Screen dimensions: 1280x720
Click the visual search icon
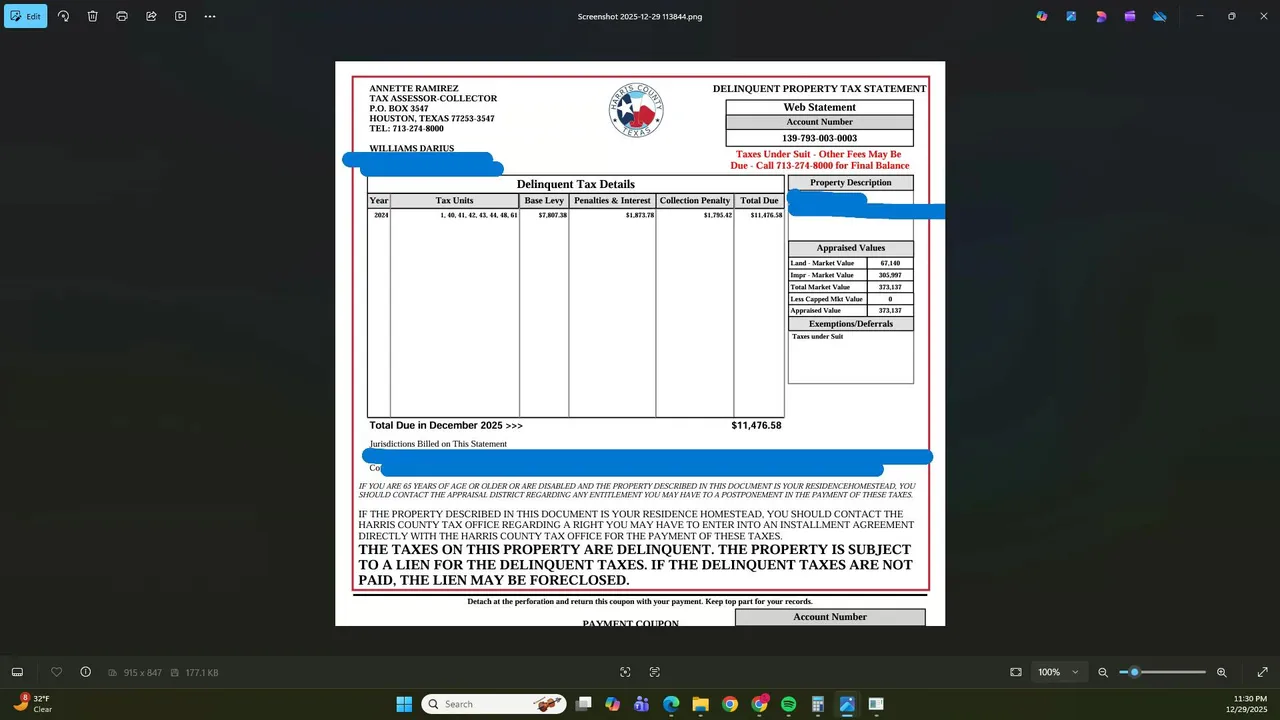pos(625,672)
